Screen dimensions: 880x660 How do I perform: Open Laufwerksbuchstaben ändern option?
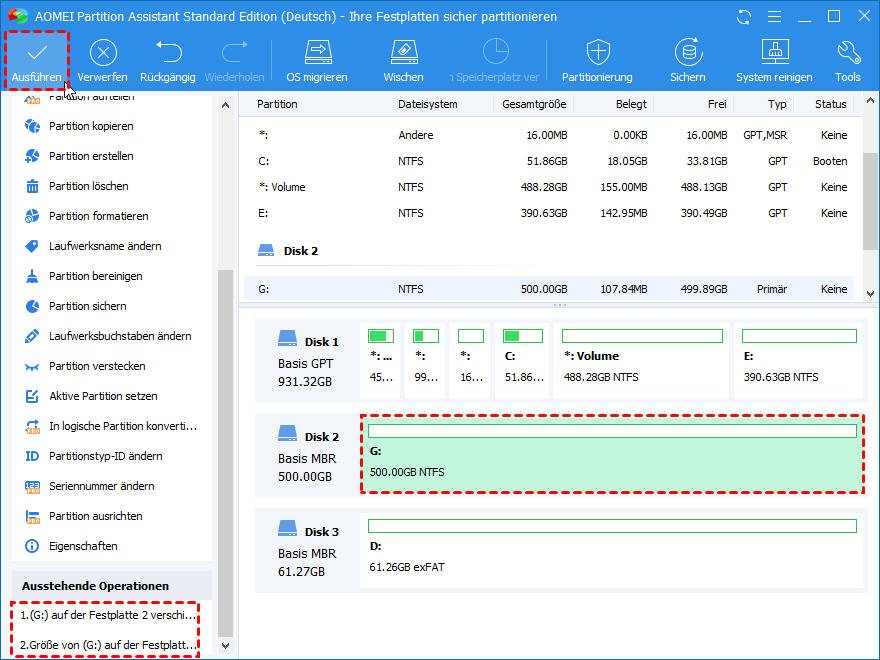point(120,336)
